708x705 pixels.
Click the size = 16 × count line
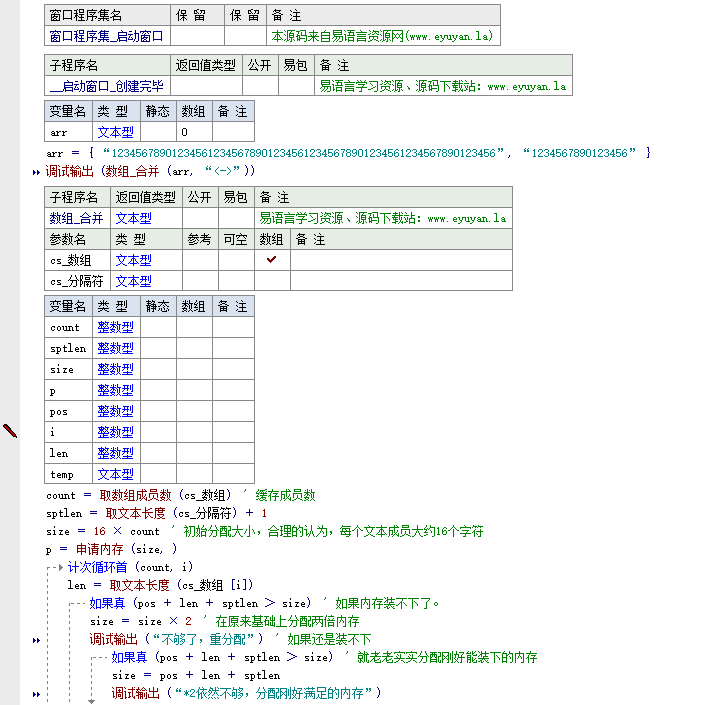(265, 531)
